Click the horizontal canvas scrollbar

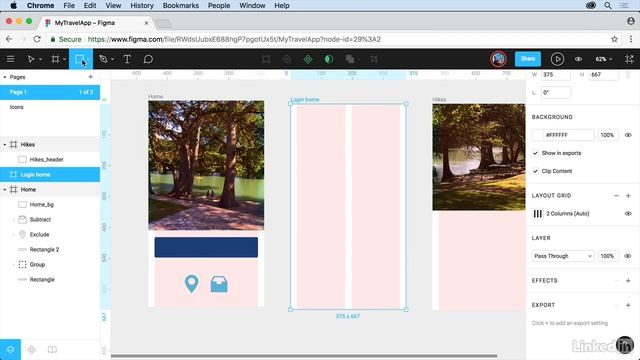(304, 356)
